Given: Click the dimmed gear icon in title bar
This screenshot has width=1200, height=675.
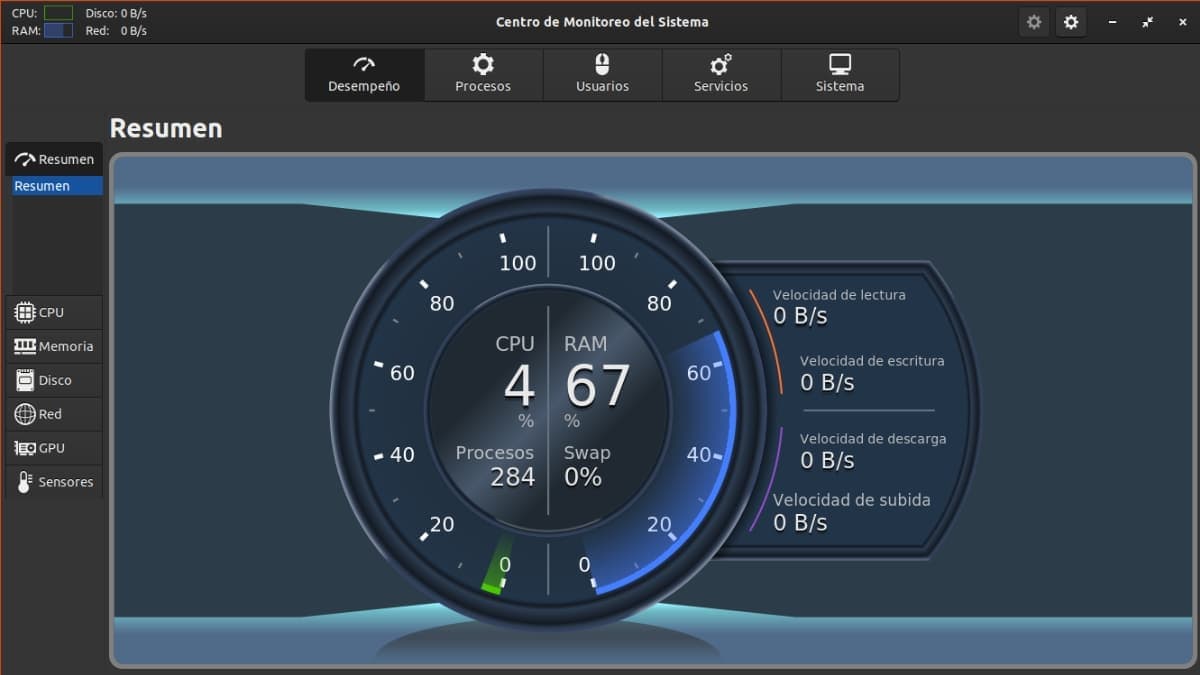Looking at the screenshot, I should [x=1034, y=22].
